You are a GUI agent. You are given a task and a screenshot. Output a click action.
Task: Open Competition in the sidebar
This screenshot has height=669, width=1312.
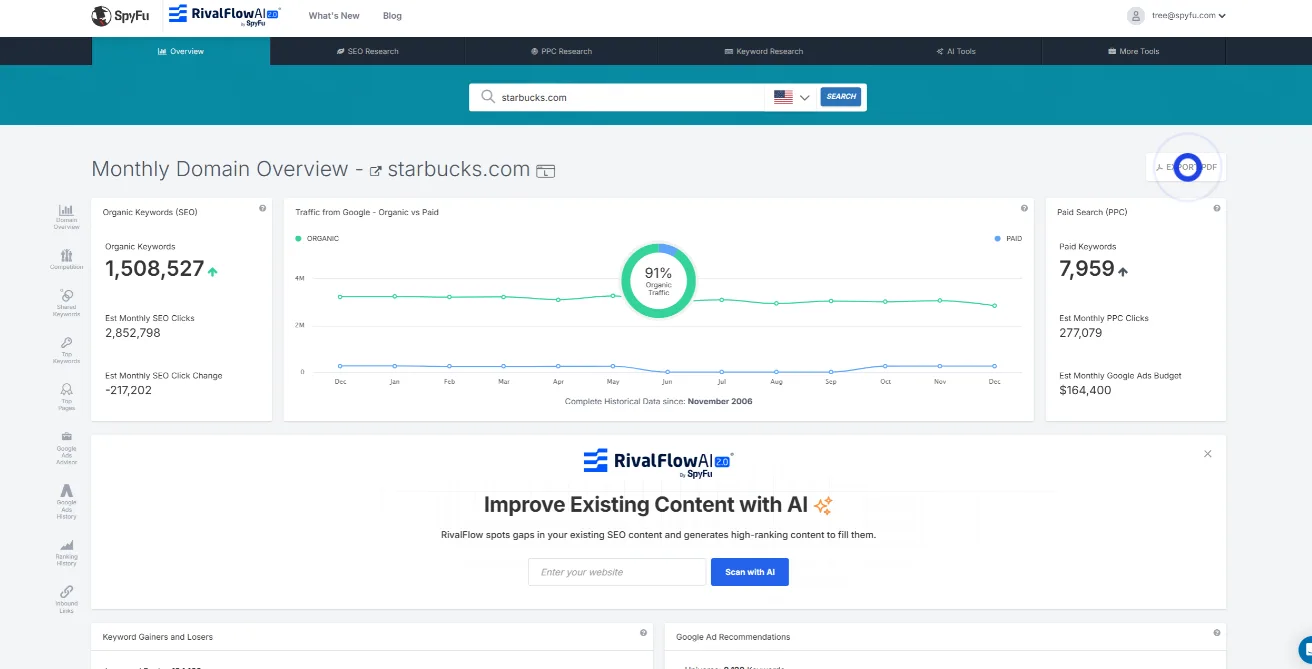(x=66, y=260)
